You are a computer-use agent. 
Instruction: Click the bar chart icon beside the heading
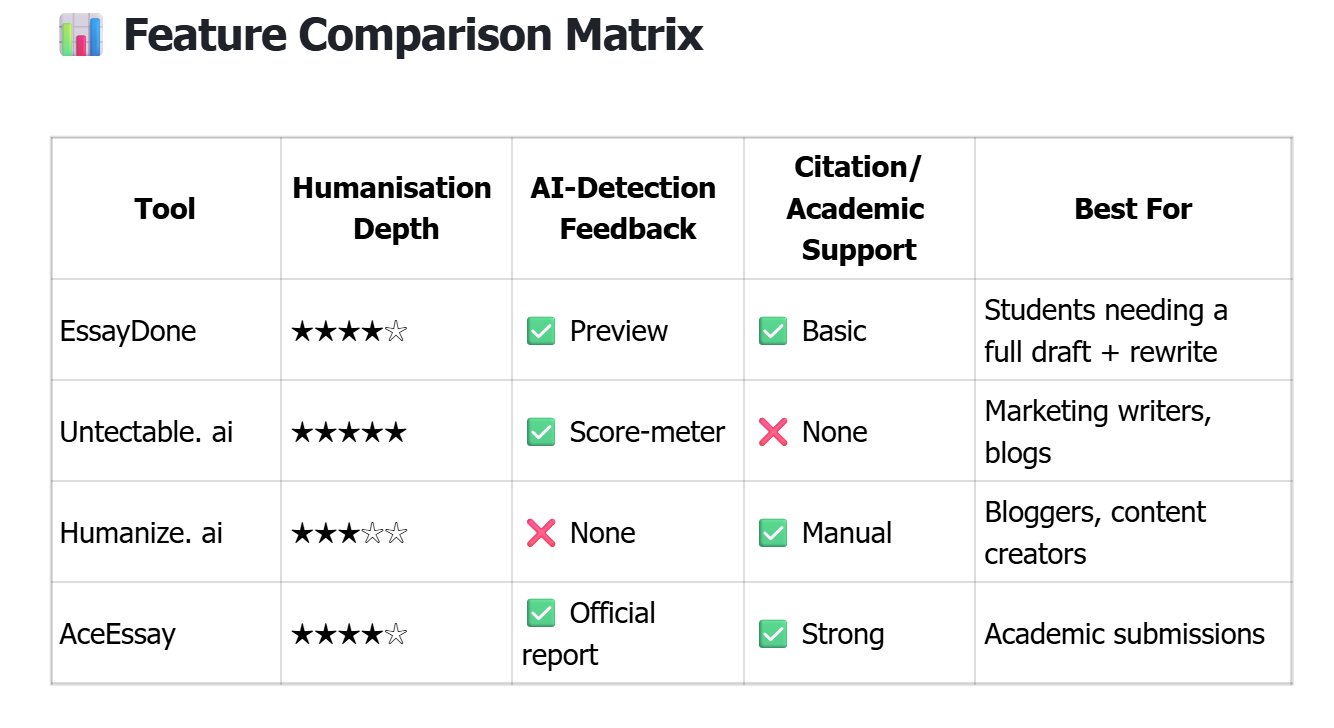pos(81,36)
